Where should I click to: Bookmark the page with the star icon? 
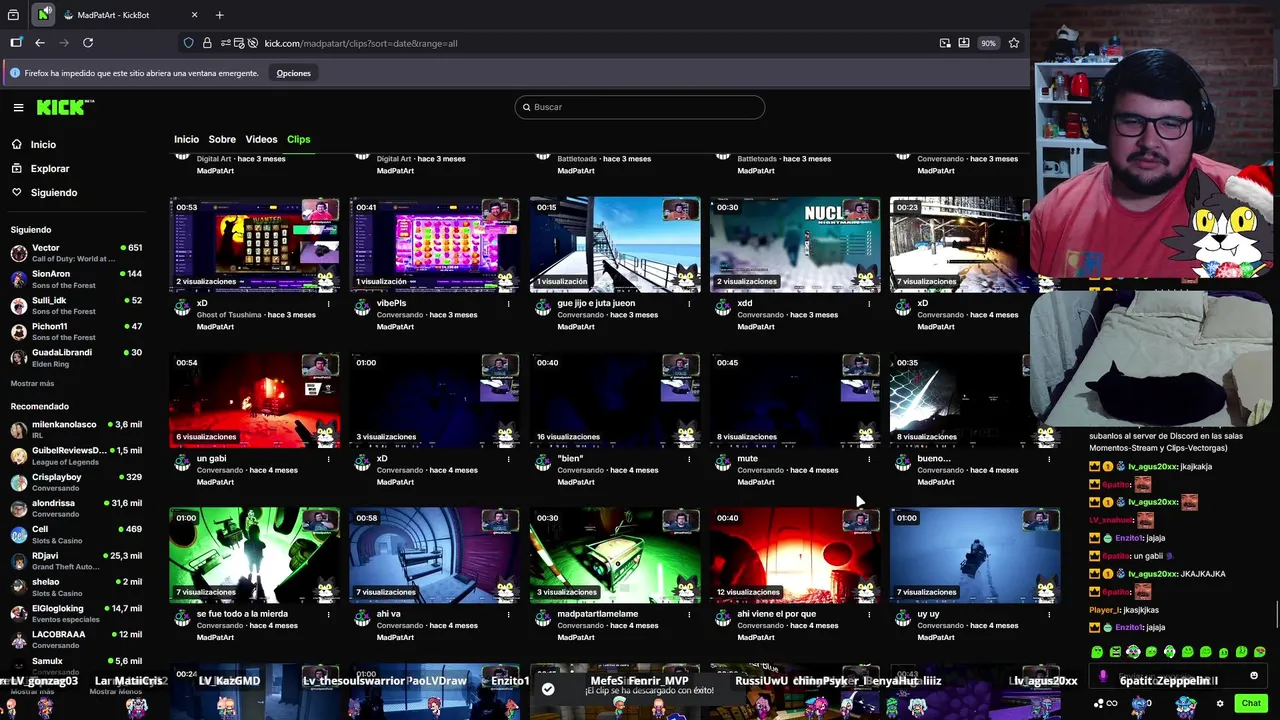click(1014, 43)
